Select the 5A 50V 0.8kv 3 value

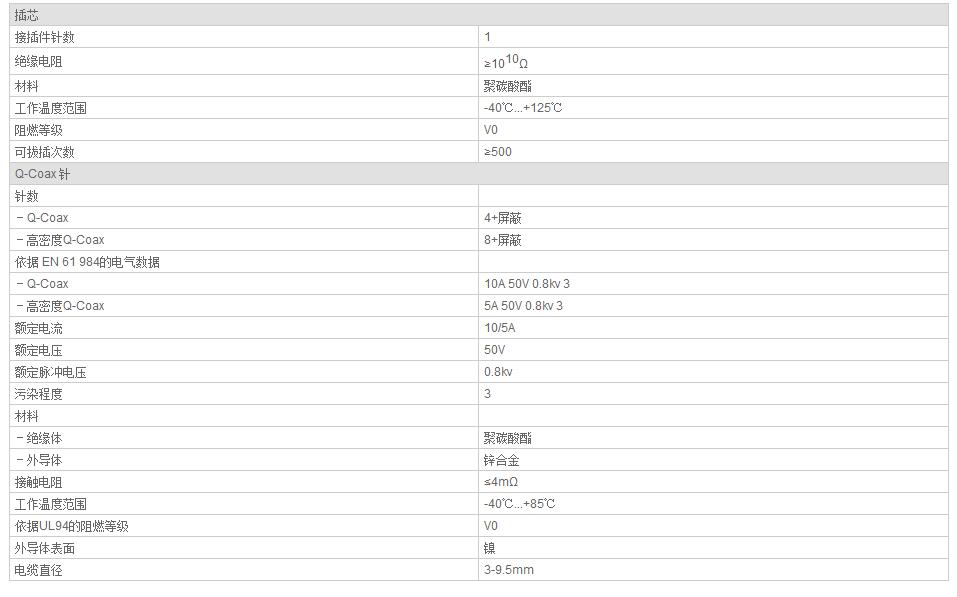(x=524, y=306)
